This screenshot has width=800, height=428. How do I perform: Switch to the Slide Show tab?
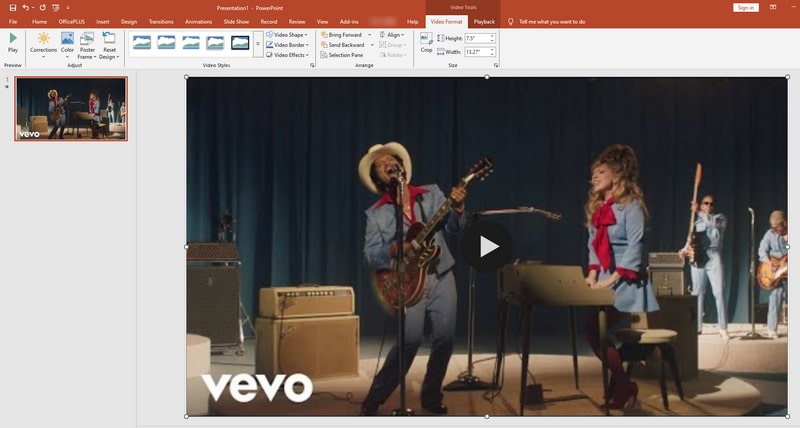tap(236, 22)
